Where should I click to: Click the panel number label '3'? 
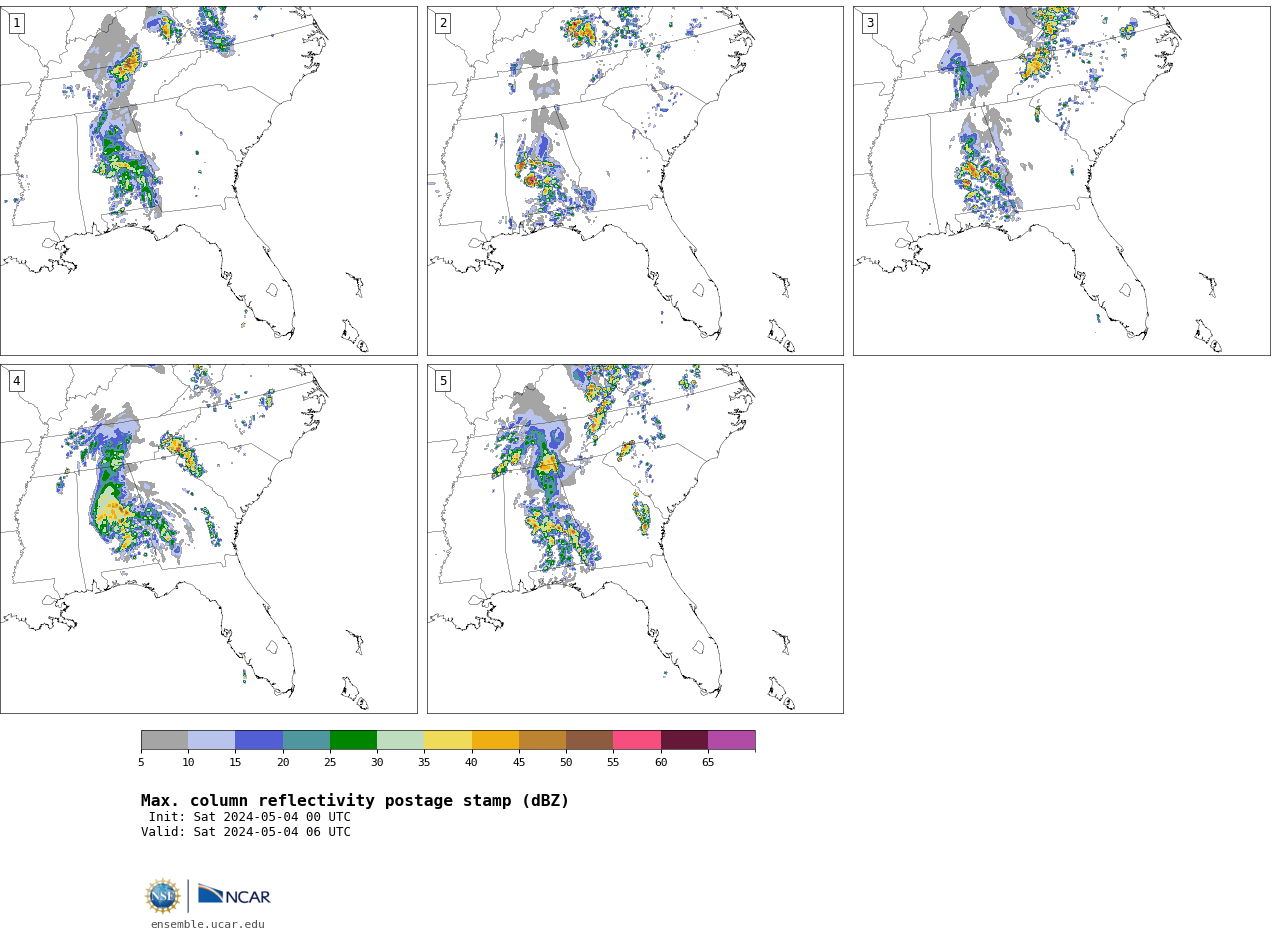click(x=870, y=23)
